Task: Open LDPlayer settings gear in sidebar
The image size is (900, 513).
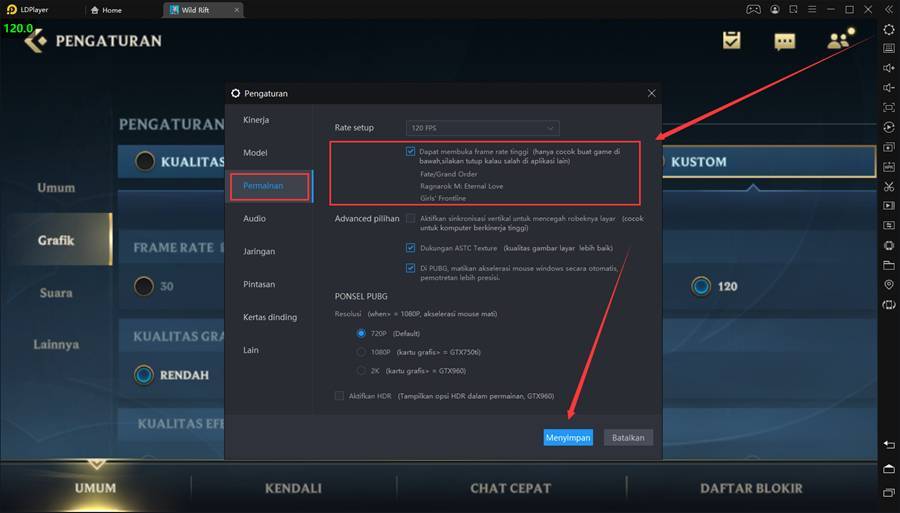Action: point(889,29)
